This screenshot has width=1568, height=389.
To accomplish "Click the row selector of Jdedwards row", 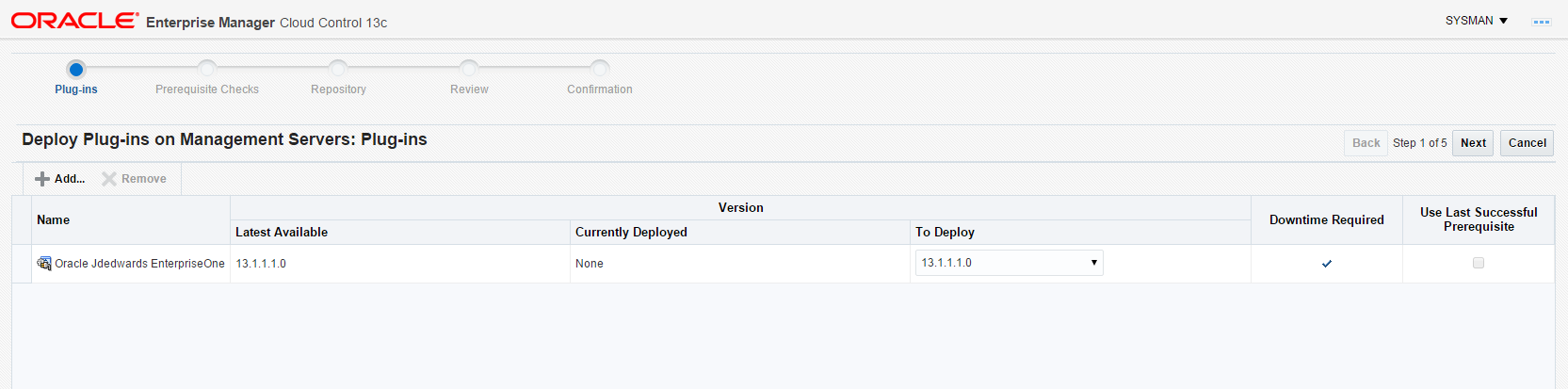I will [22, 264].
